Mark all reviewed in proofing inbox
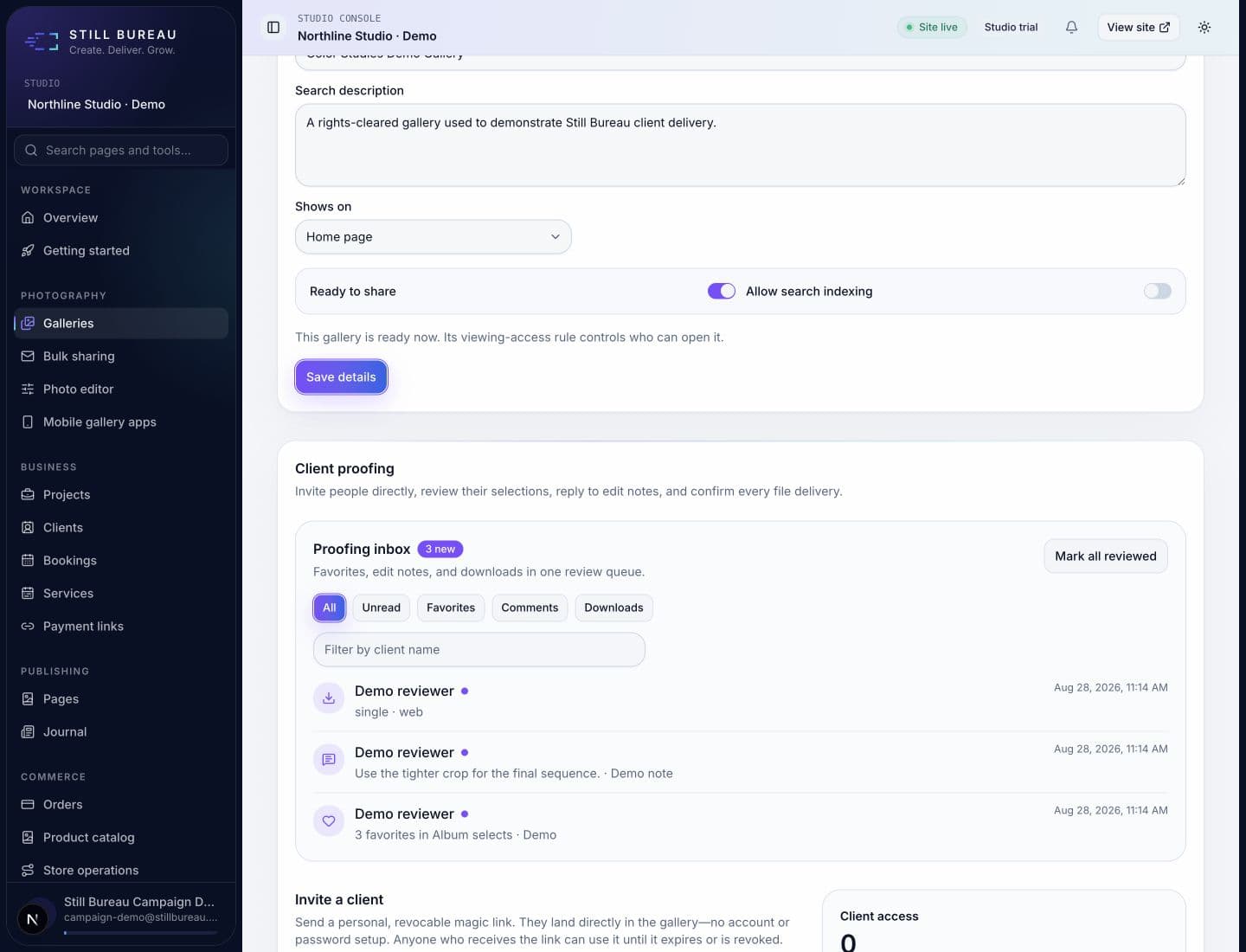 pyautogui.click(x=1106, y=556)
